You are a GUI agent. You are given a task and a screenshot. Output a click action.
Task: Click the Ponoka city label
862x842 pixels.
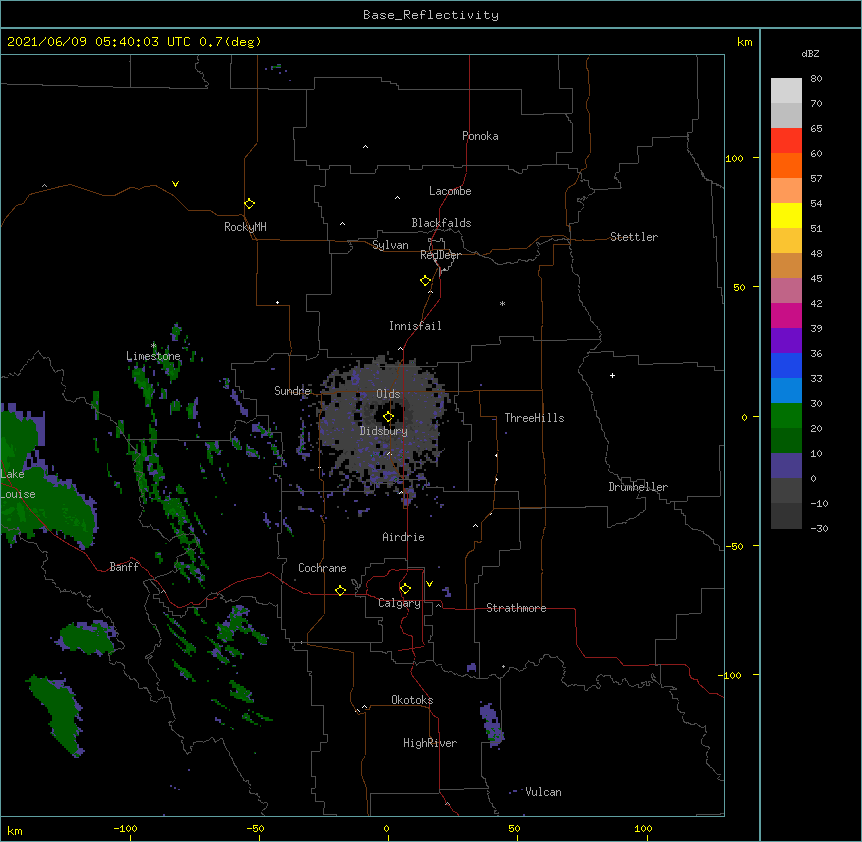(480, 136)
